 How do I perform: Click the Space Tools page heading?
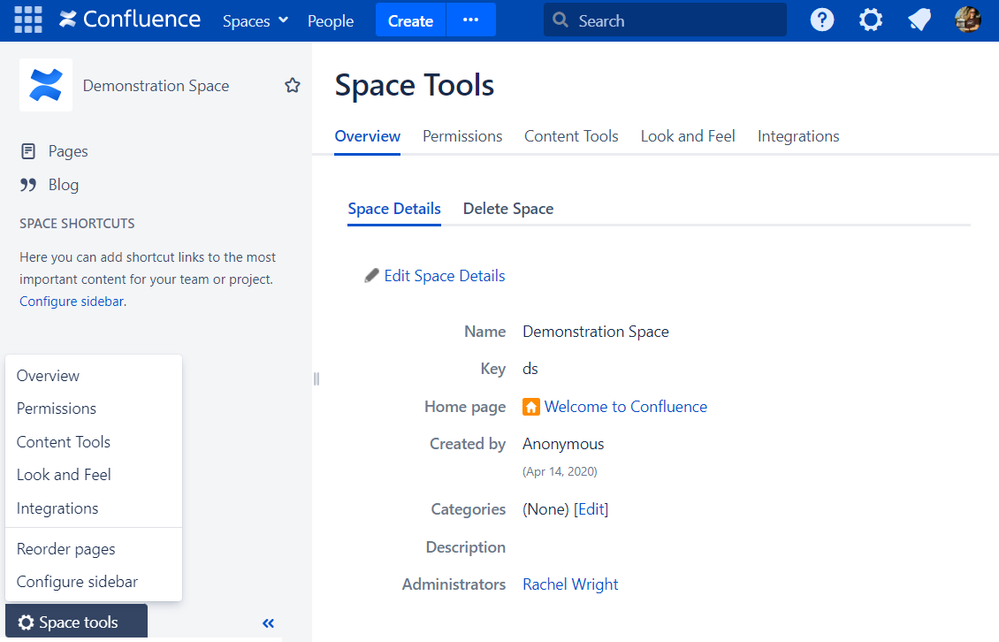[414, 85]
